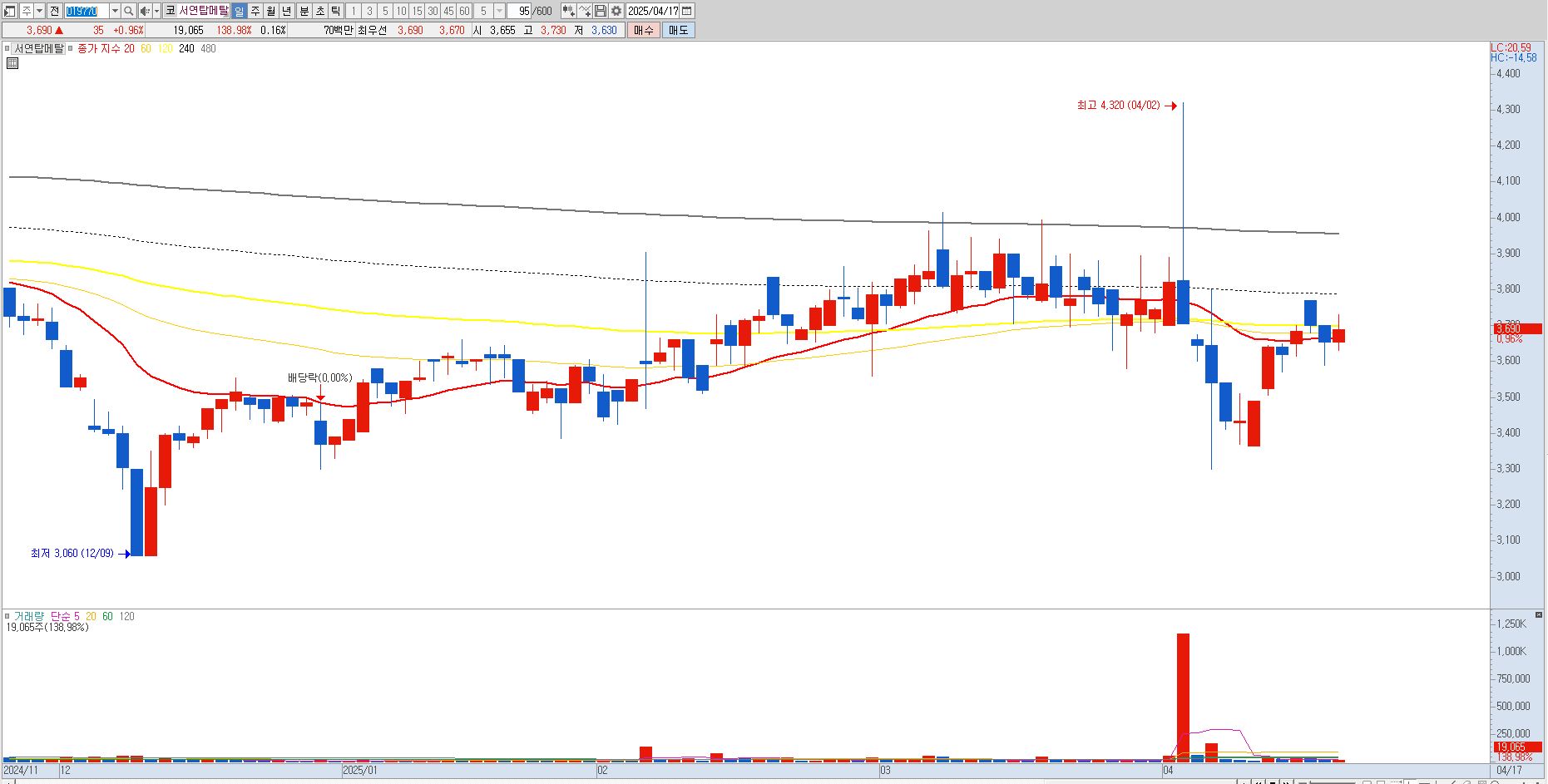Click the line overlay tool icon

585,11
